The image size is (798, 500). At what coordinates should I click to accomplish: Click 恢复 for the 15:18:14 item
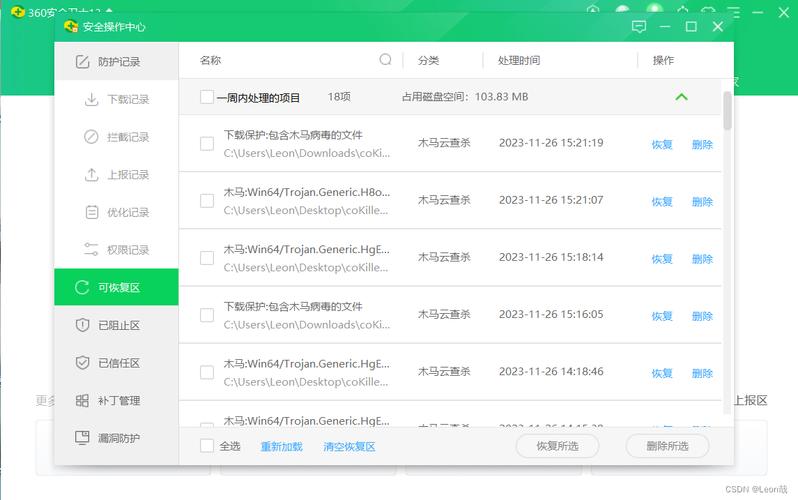(x=662, y=259)
